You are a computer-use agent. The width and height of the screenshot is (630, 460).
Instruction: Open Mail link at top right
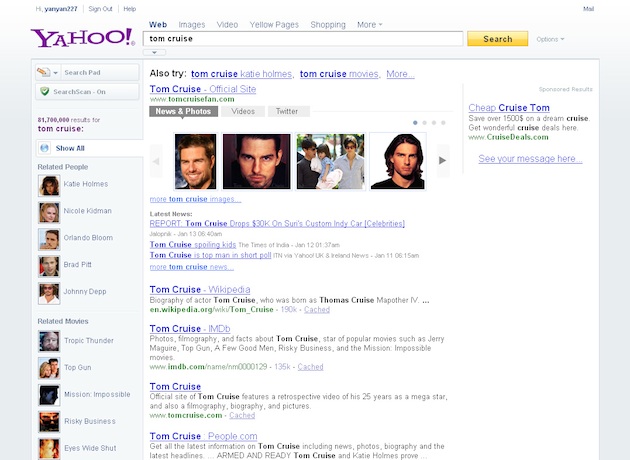(588, 9)
